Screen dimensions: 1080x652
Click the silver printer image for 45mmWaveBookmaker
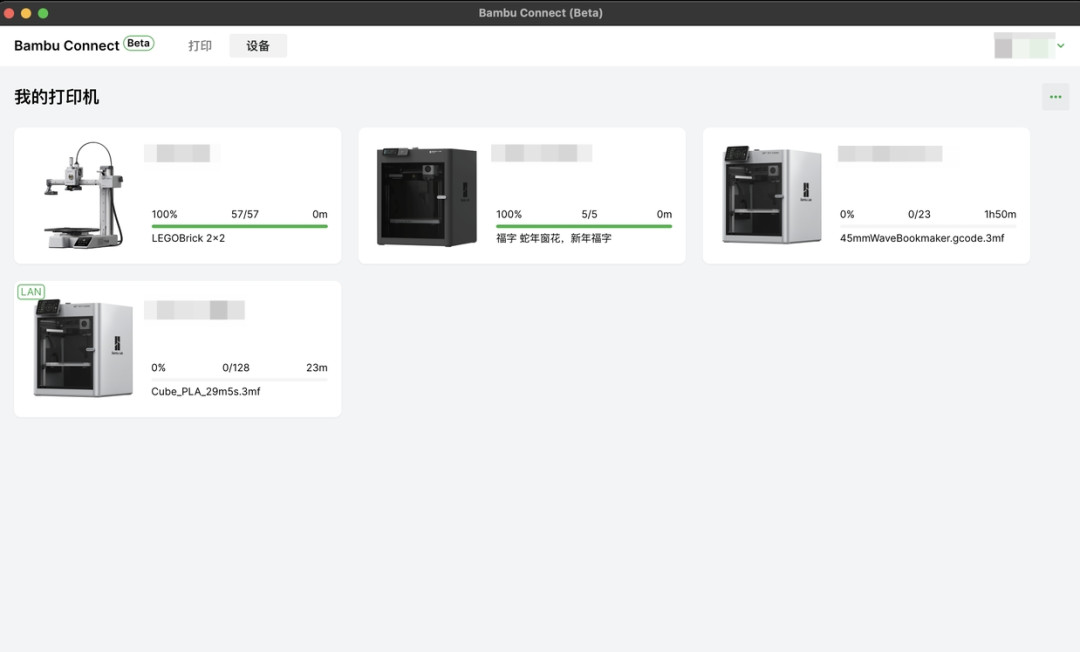(771, 194)
